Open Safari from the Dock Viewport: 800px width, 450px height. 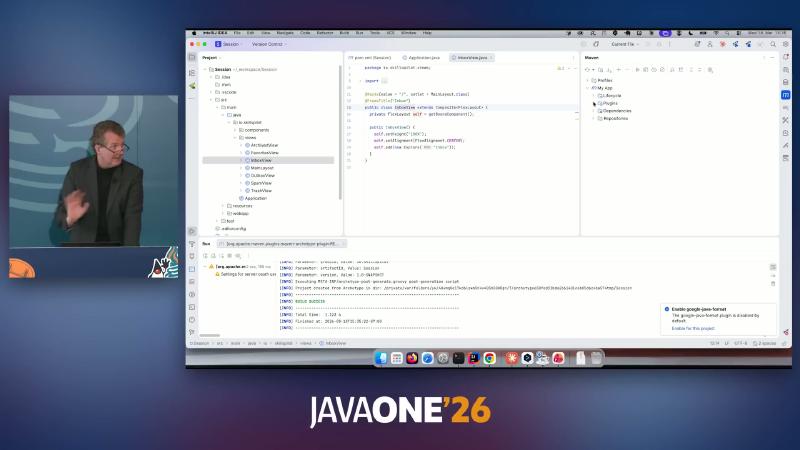point(428,358)
